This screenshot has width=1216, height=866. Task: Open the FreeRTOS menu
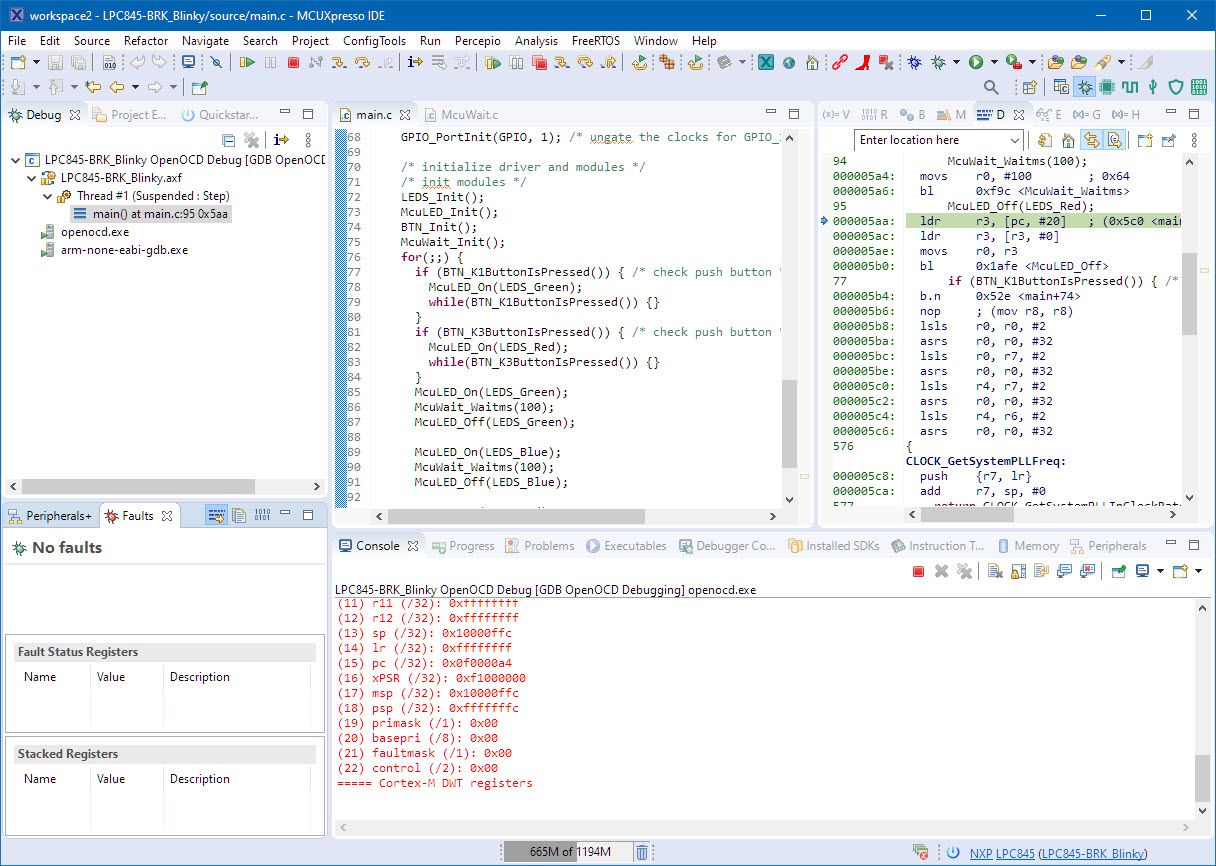click(x=595, y=41)
